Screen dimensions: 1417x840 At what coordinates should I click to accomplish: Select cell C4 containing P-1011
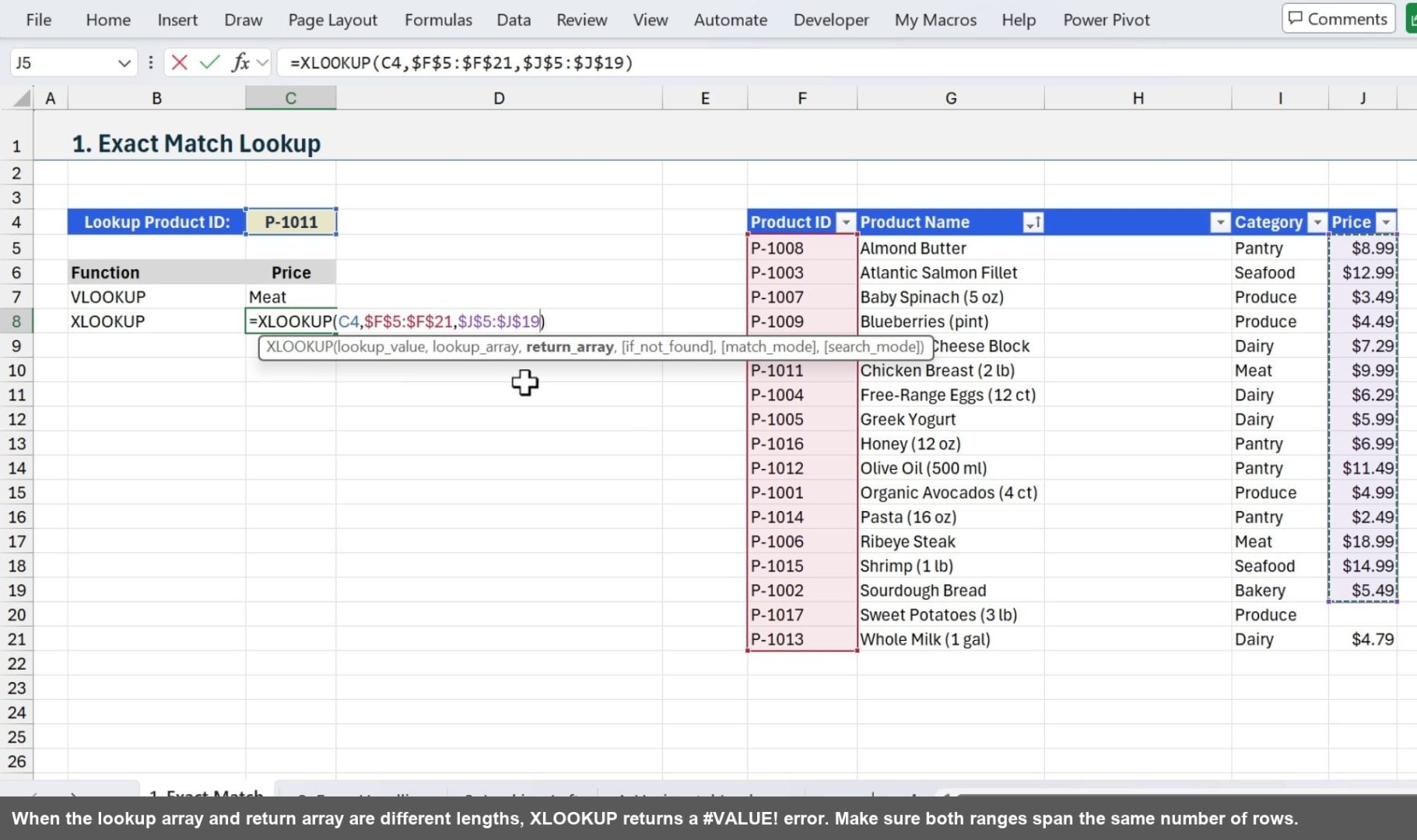(x=290, y=222)
